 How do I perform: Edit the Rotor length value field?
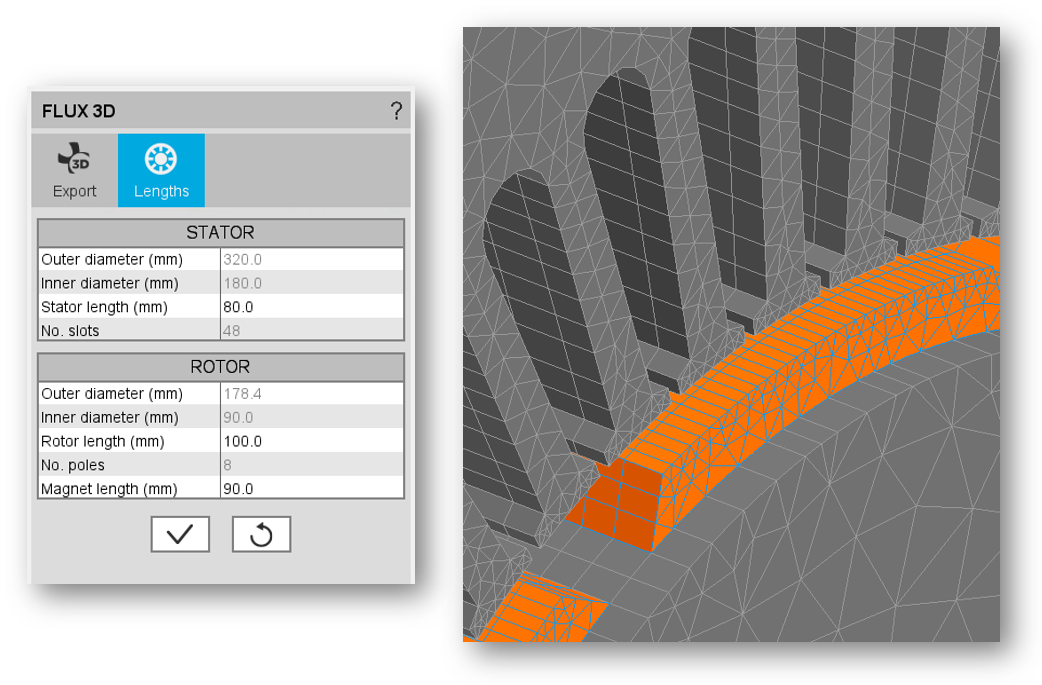[x=311, y=441]
